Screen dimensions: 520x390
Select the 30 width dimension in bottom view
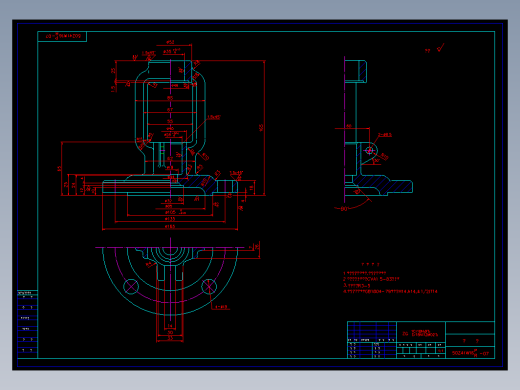click(170, 332)
